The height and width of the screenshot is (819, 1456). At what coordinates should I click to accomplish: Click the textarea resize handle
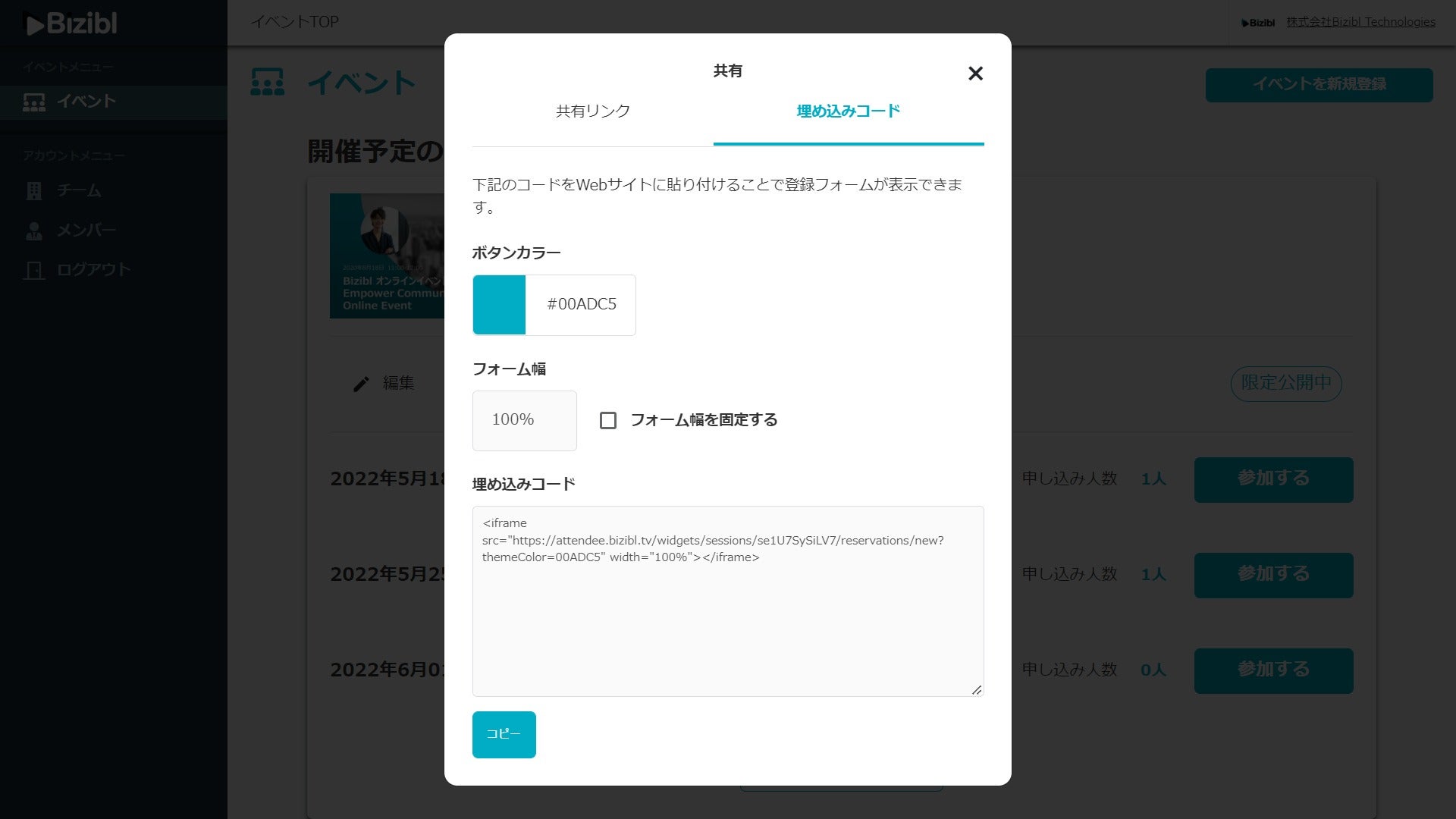click(977, 690)
